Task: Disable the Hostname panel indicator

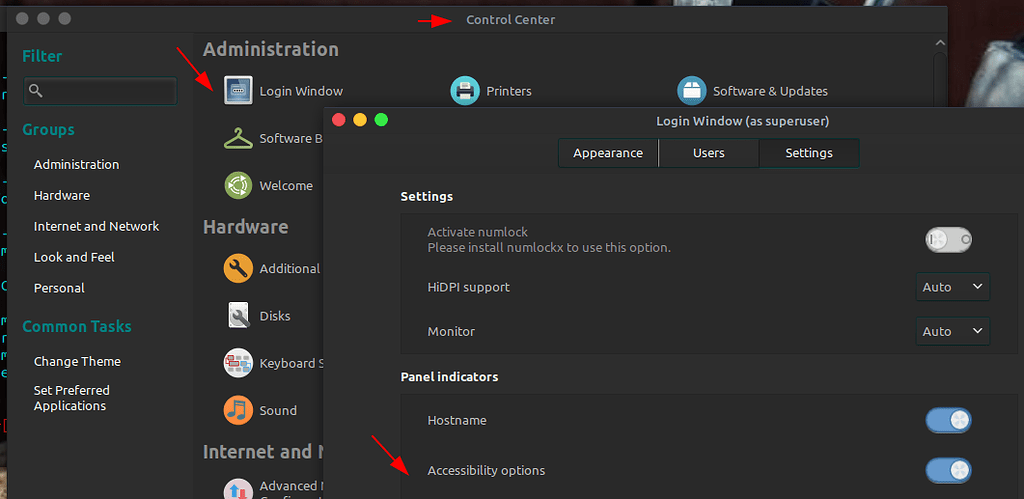Action: [948, 420]
